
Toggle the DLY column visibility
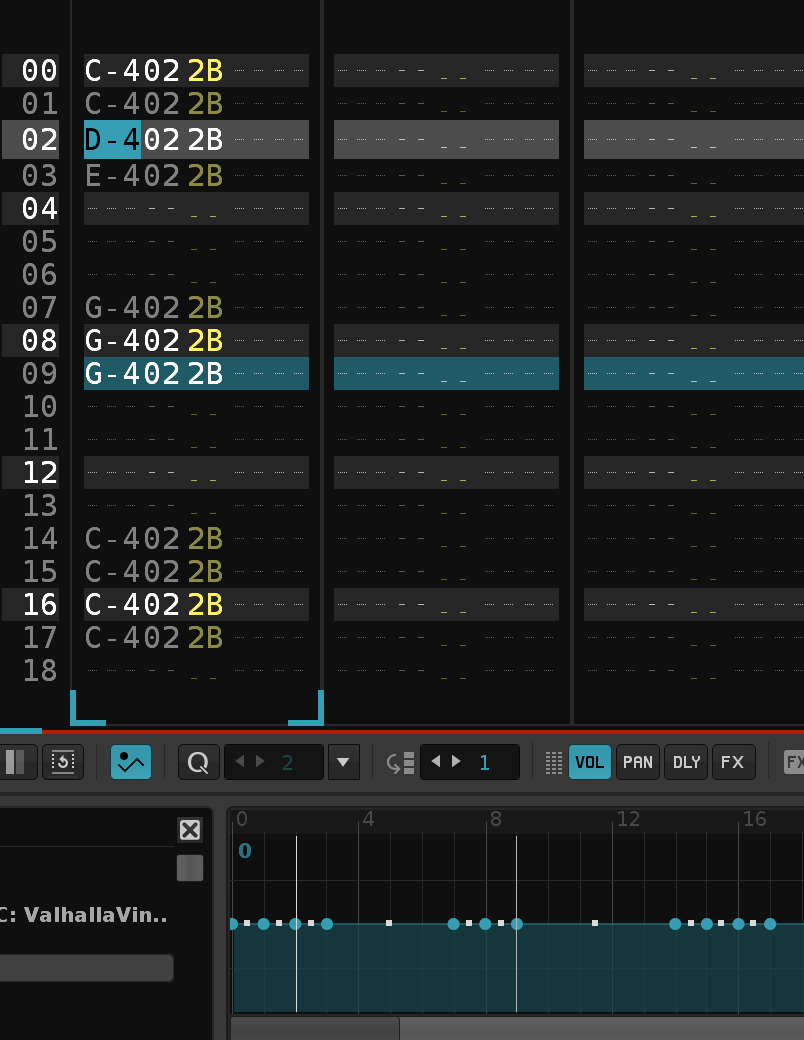click(686, 762)
